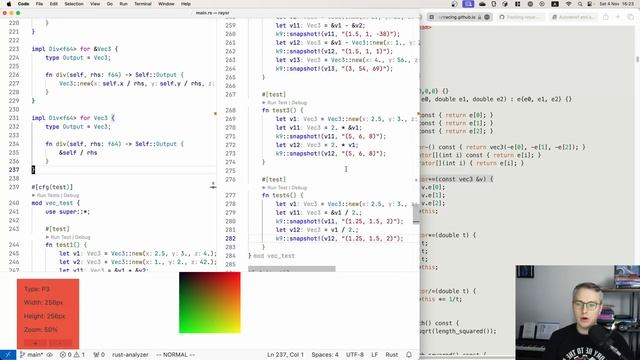Click Spaces: 4 indentation setting
Screen dimensions: 640x360
325,355
